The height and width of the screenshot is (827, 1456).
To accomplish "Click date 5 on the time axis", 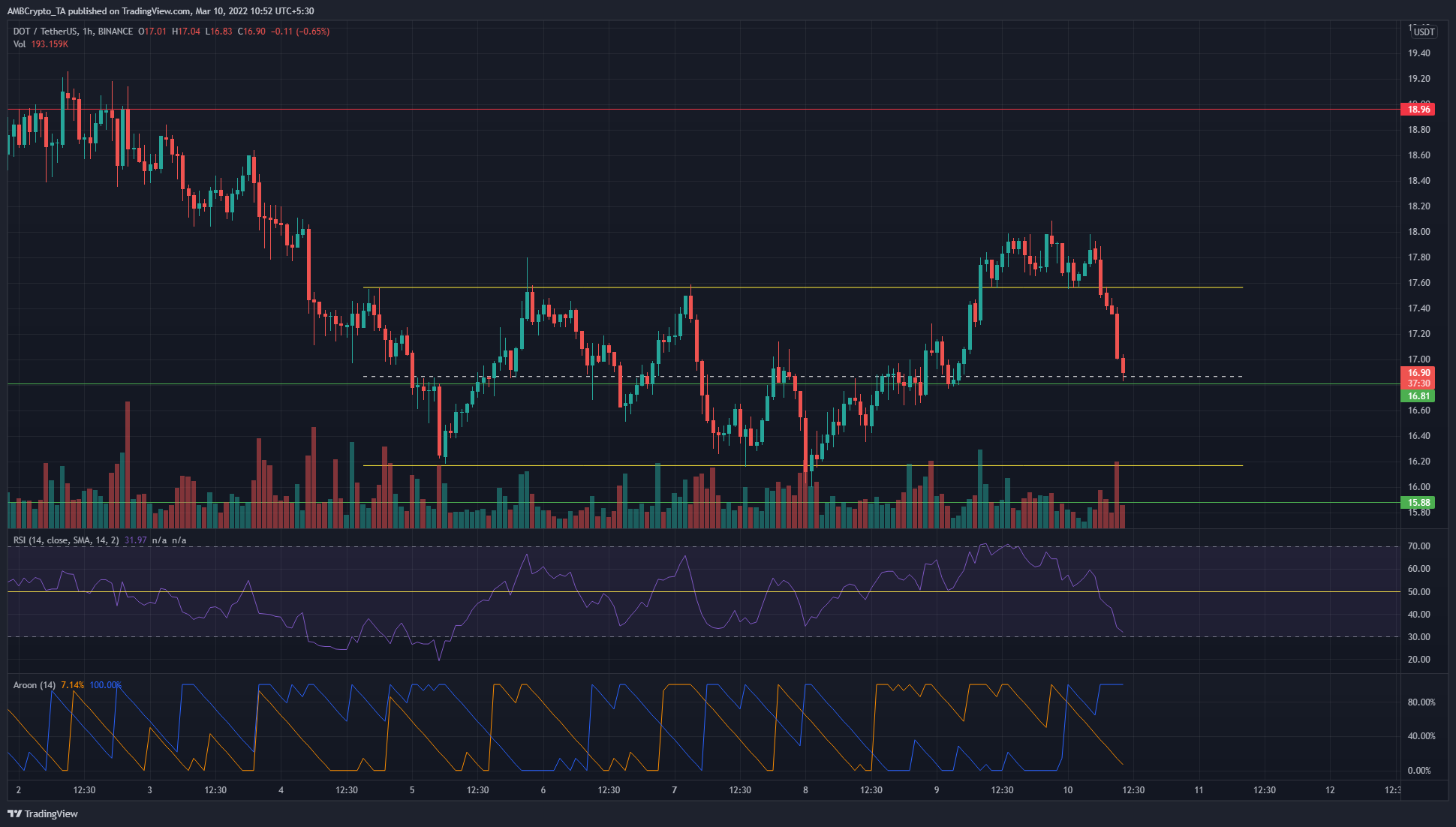I will (412, 789).
